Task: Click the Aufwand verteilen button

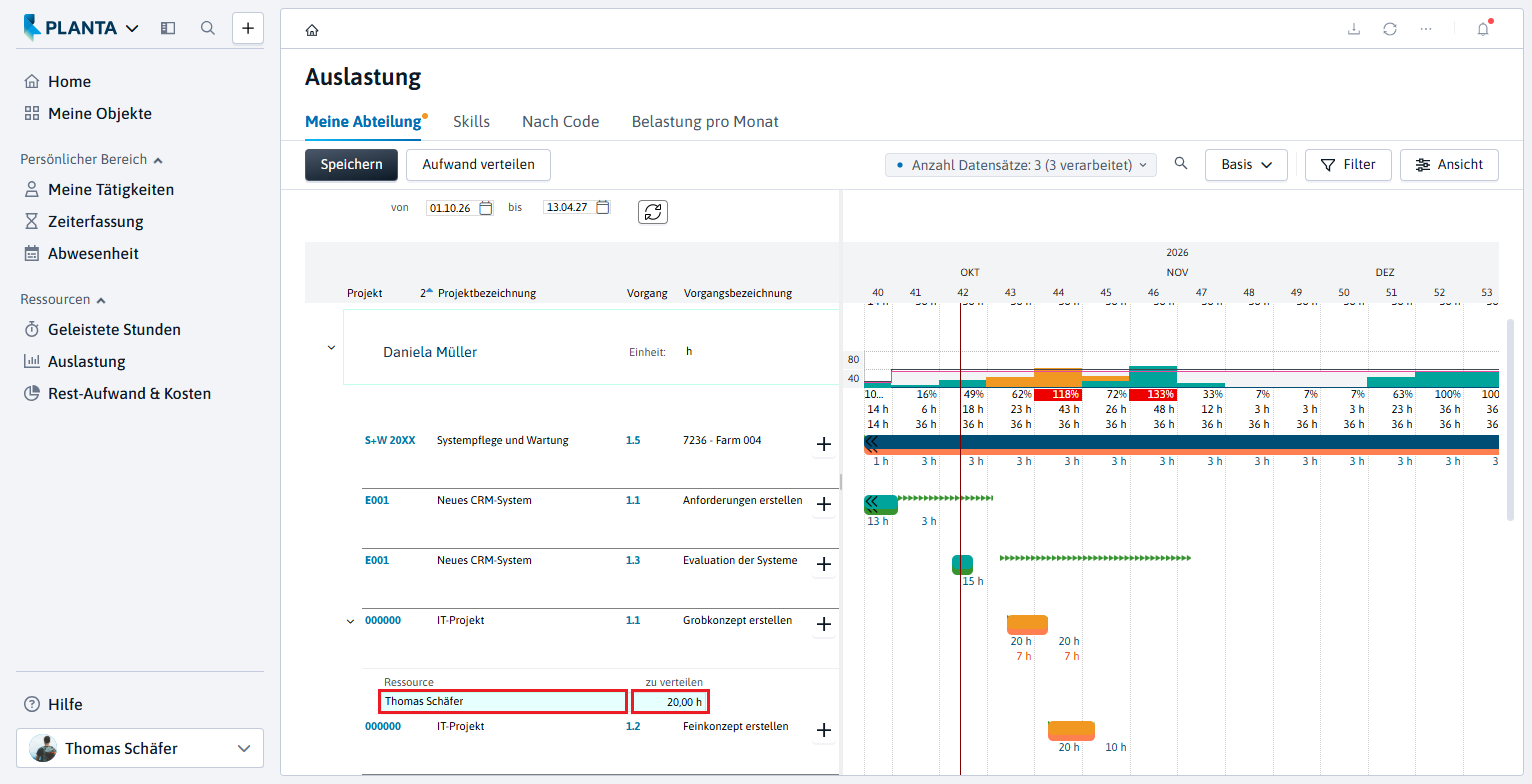Action: (x=478, y=165)
